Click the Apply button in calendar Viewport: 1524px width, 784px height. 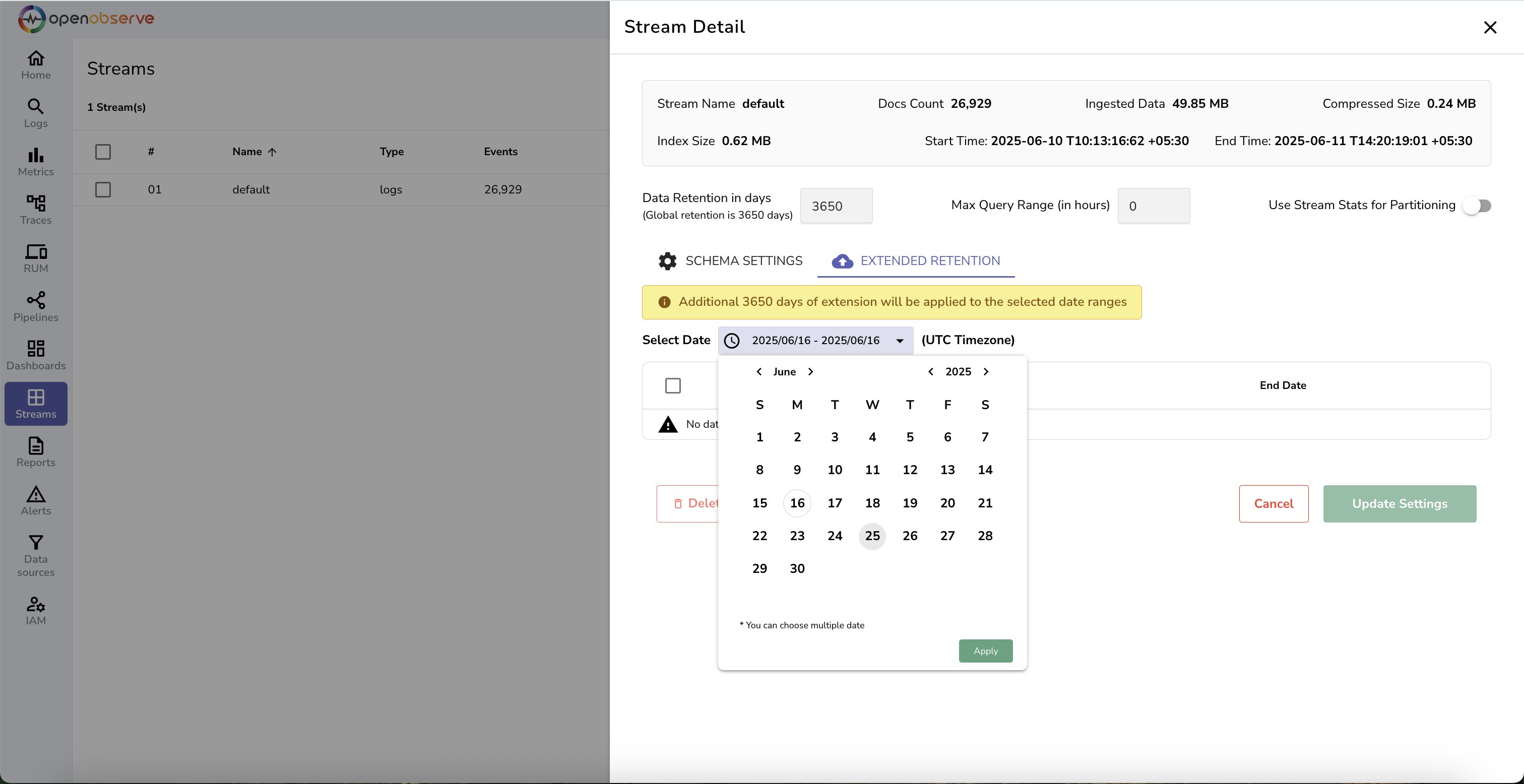985,650
